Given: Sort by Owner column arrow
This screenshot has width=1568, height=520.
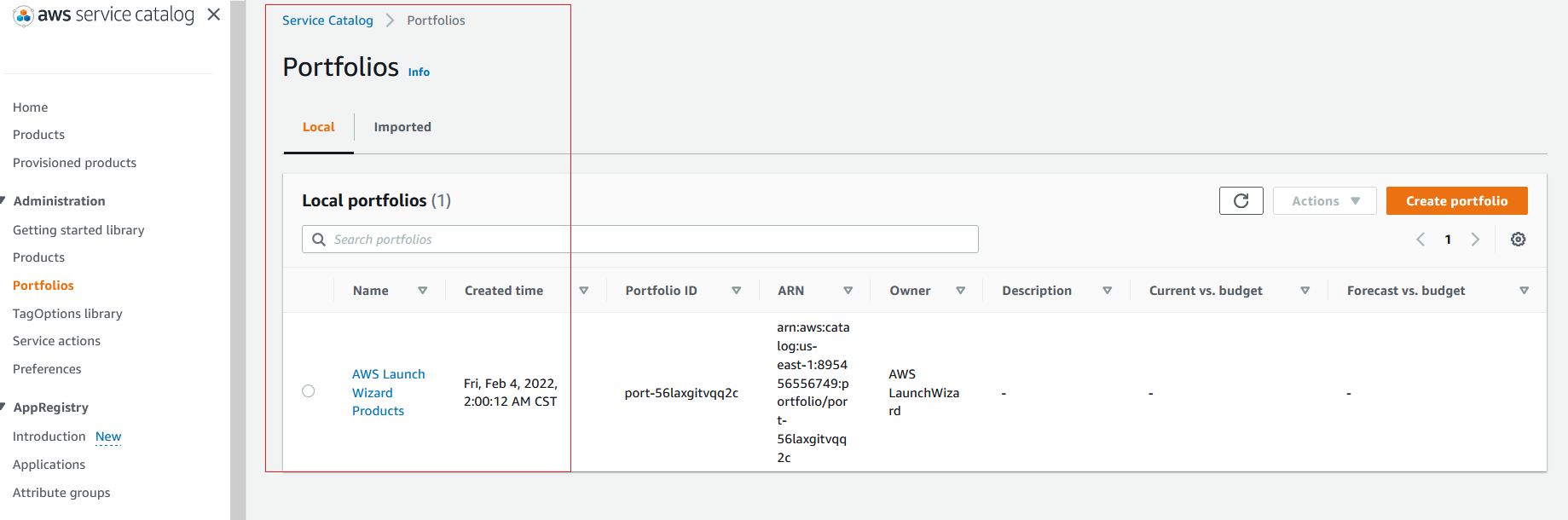Looking at the screenshot, I should point(960,291).
